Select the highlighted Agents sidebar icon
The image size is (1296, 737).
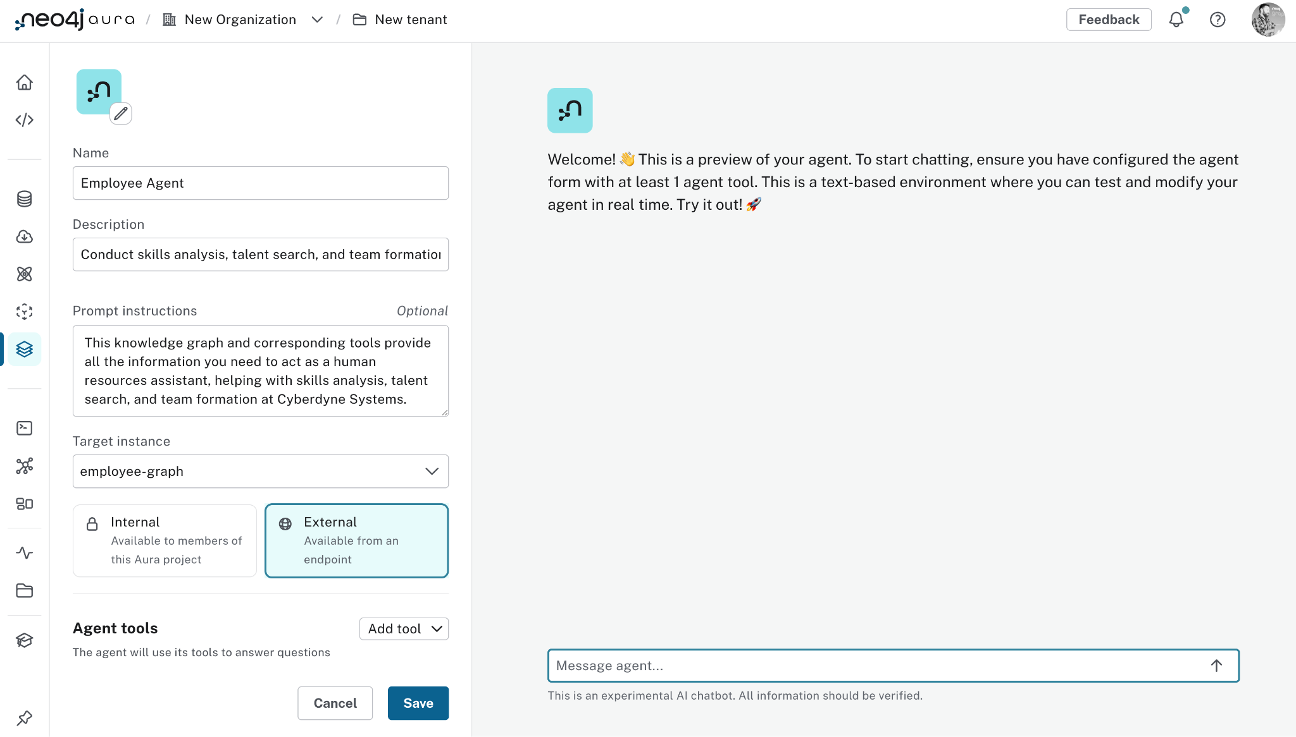(x=24, y=349)
